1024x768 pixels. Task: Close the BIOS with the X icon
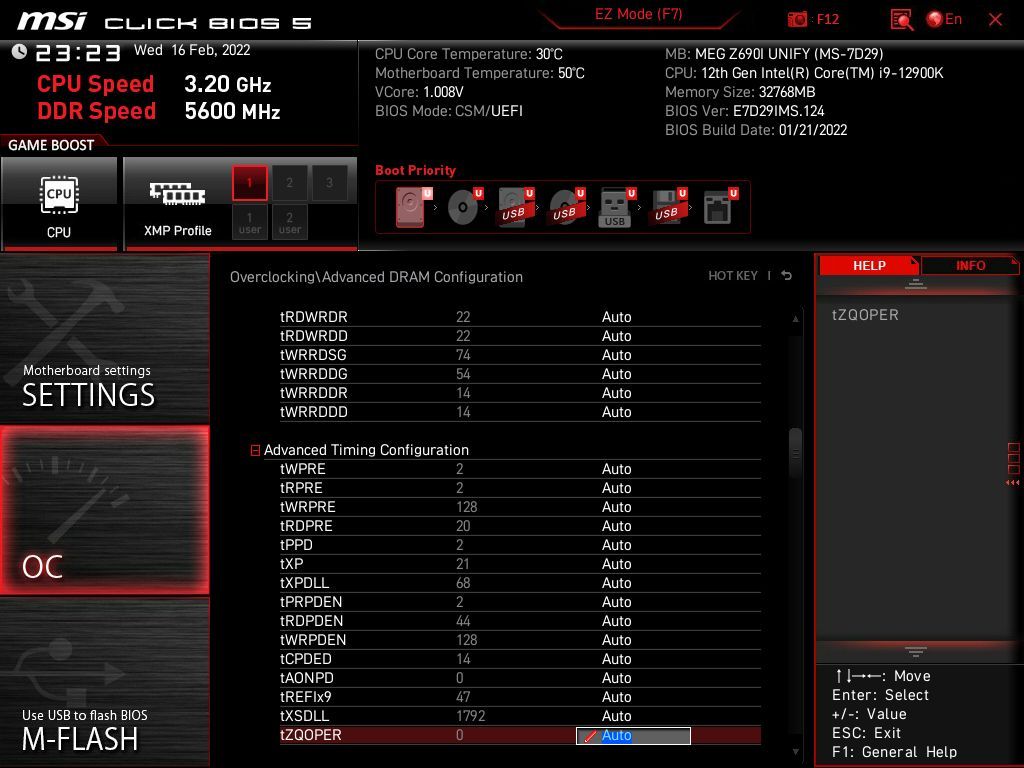(995, 20)
